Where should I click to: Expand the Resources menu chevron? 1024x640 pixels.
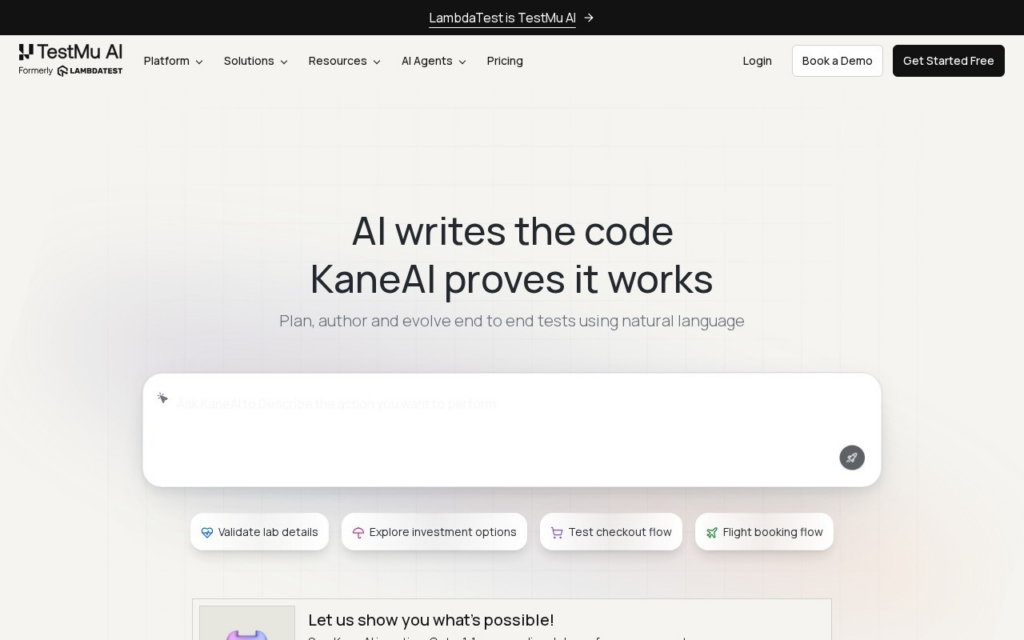point(377,62)
